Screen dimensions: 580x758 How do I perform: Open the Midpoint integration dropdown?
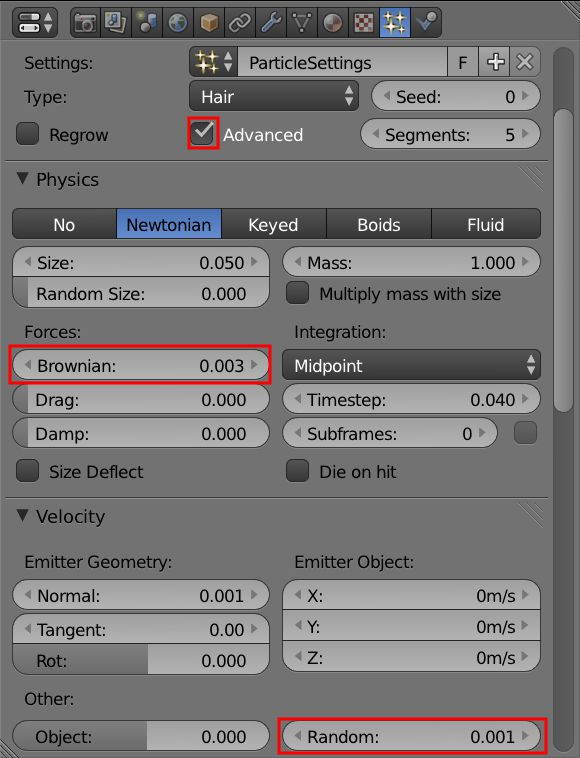point(411,365)
